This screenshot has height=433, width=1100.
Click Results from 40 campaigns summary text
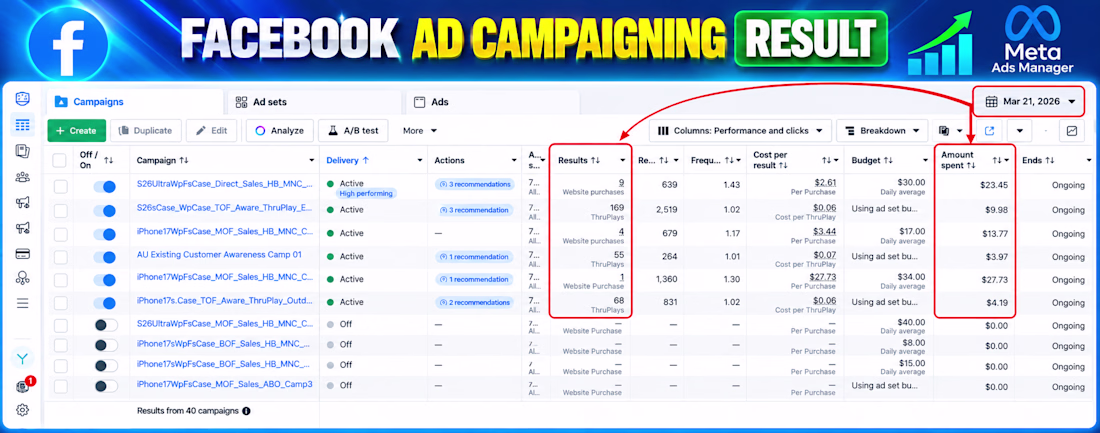(x=187, y=411)
